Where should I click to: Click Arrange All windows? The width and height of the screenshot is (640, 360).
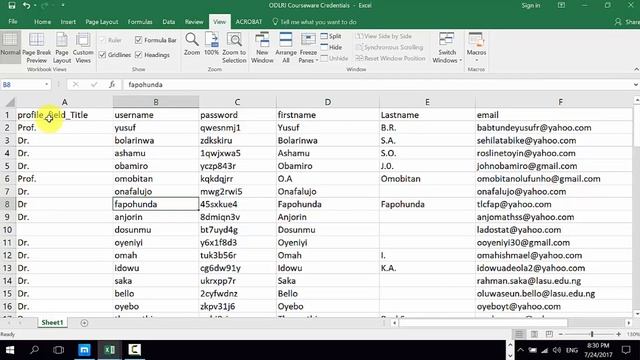tap(286, 48)
